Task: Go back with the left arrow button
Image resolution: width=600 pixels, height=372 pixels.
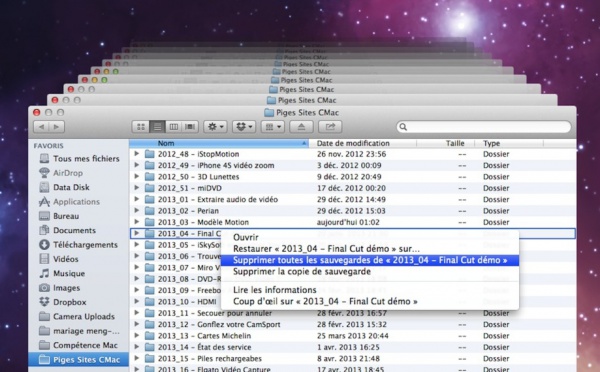Action: click(41, 127)
